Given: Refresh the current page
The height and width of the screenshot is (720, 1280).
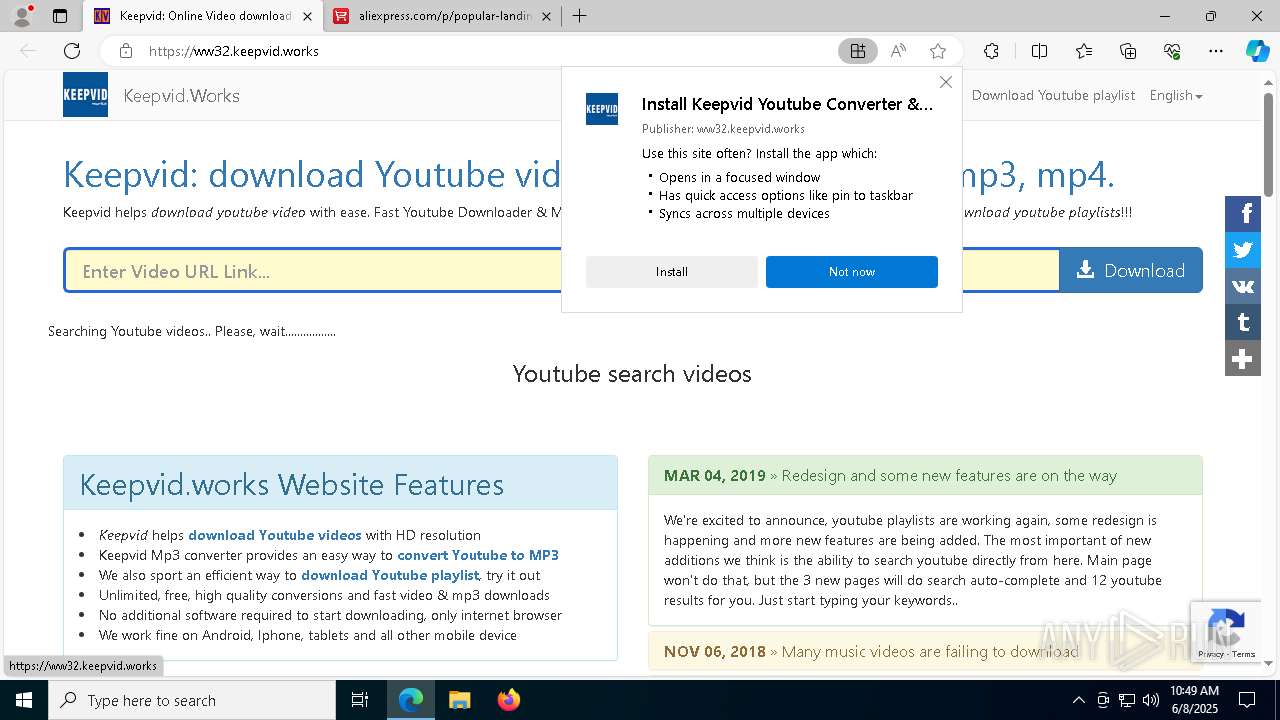Looking at the screenshot, I should coord(72,51).
